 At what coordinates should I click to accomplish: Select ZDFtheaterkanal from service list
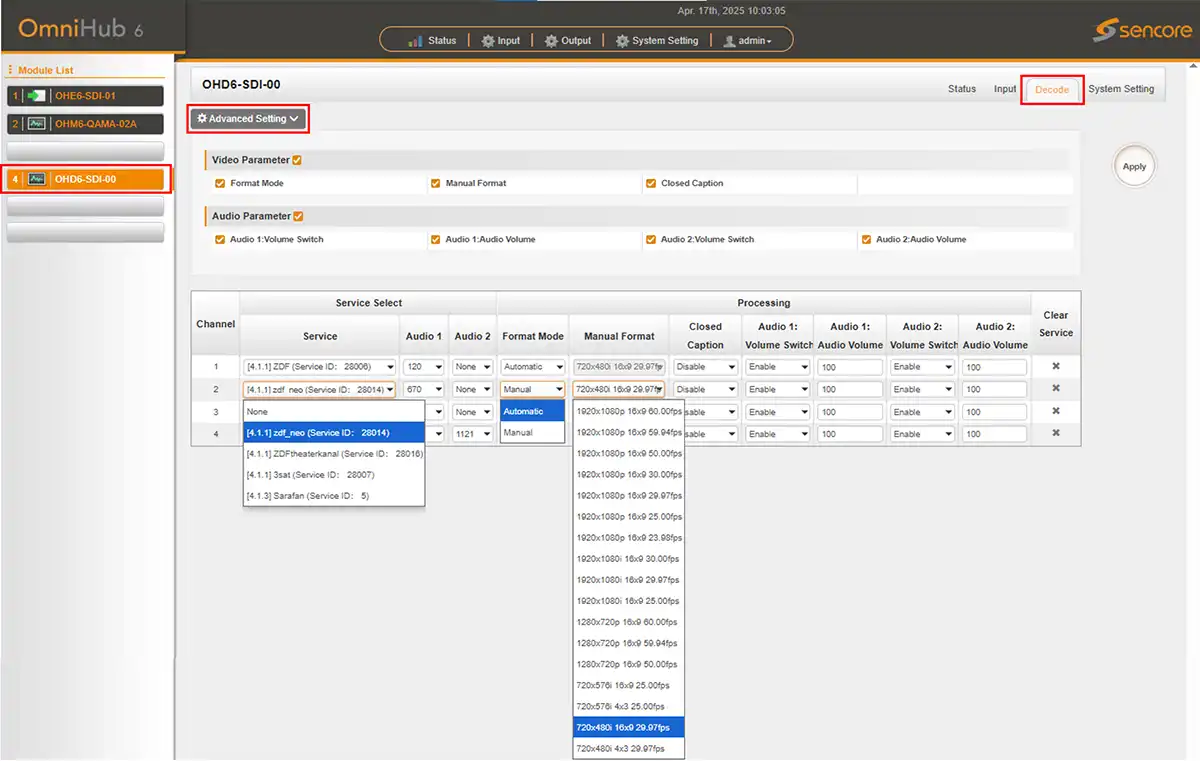(334, 454)
